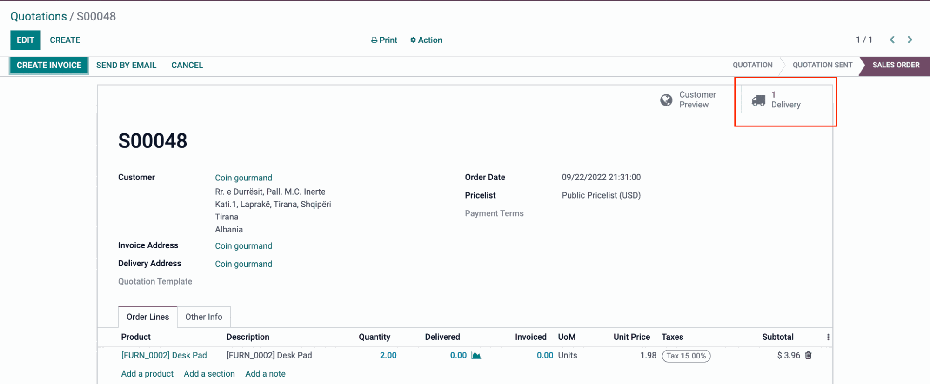Screen dimensions: 930x384
Task: Click the Description column header
Action: tap(248, 337)
